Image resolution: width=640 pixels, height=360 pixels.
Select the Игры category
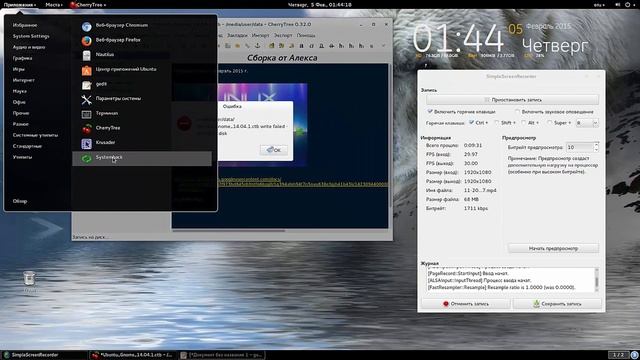click(x=18, y=69)
